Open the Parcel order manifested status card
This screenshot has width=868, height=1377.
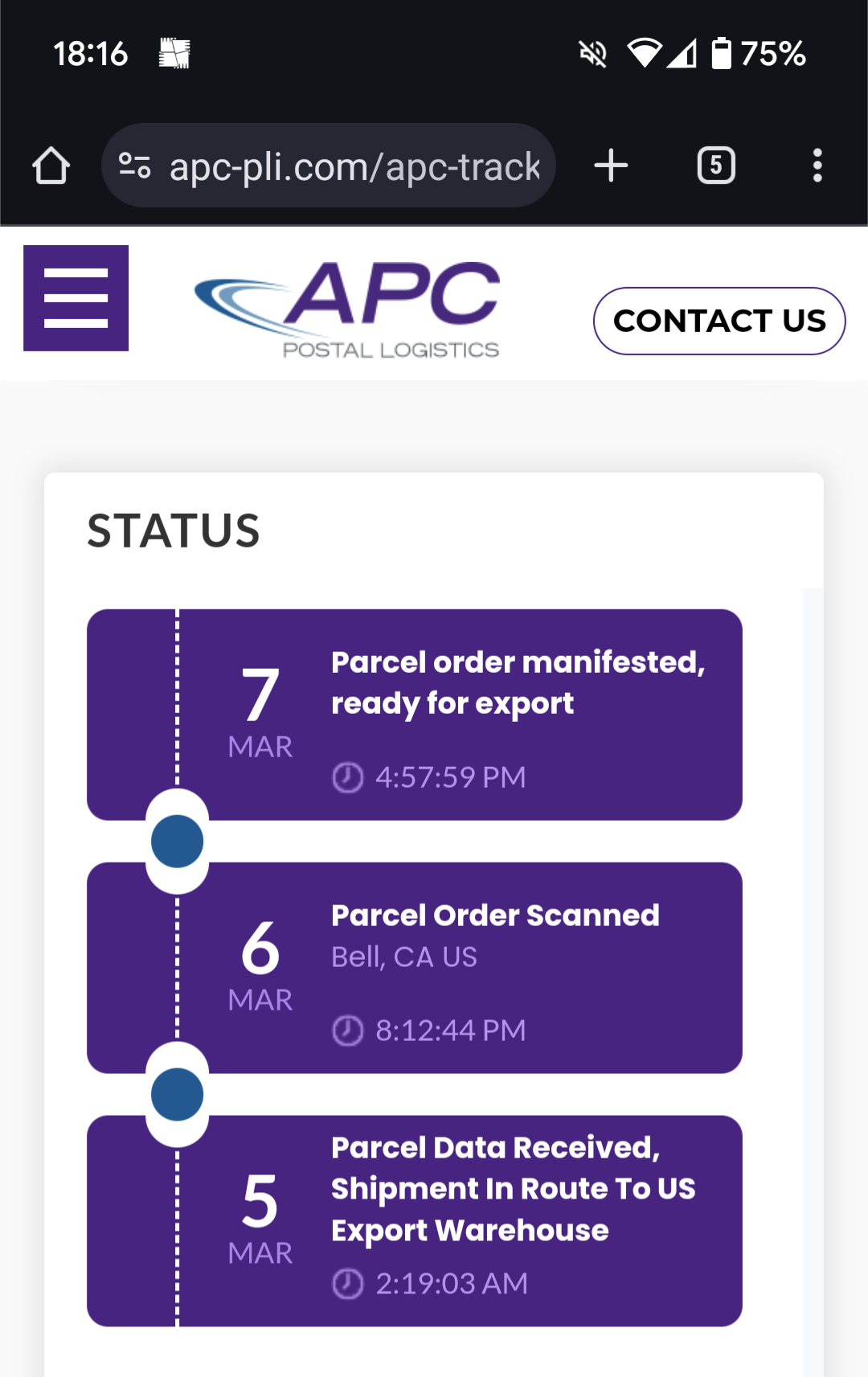click(x=415, y=715)
